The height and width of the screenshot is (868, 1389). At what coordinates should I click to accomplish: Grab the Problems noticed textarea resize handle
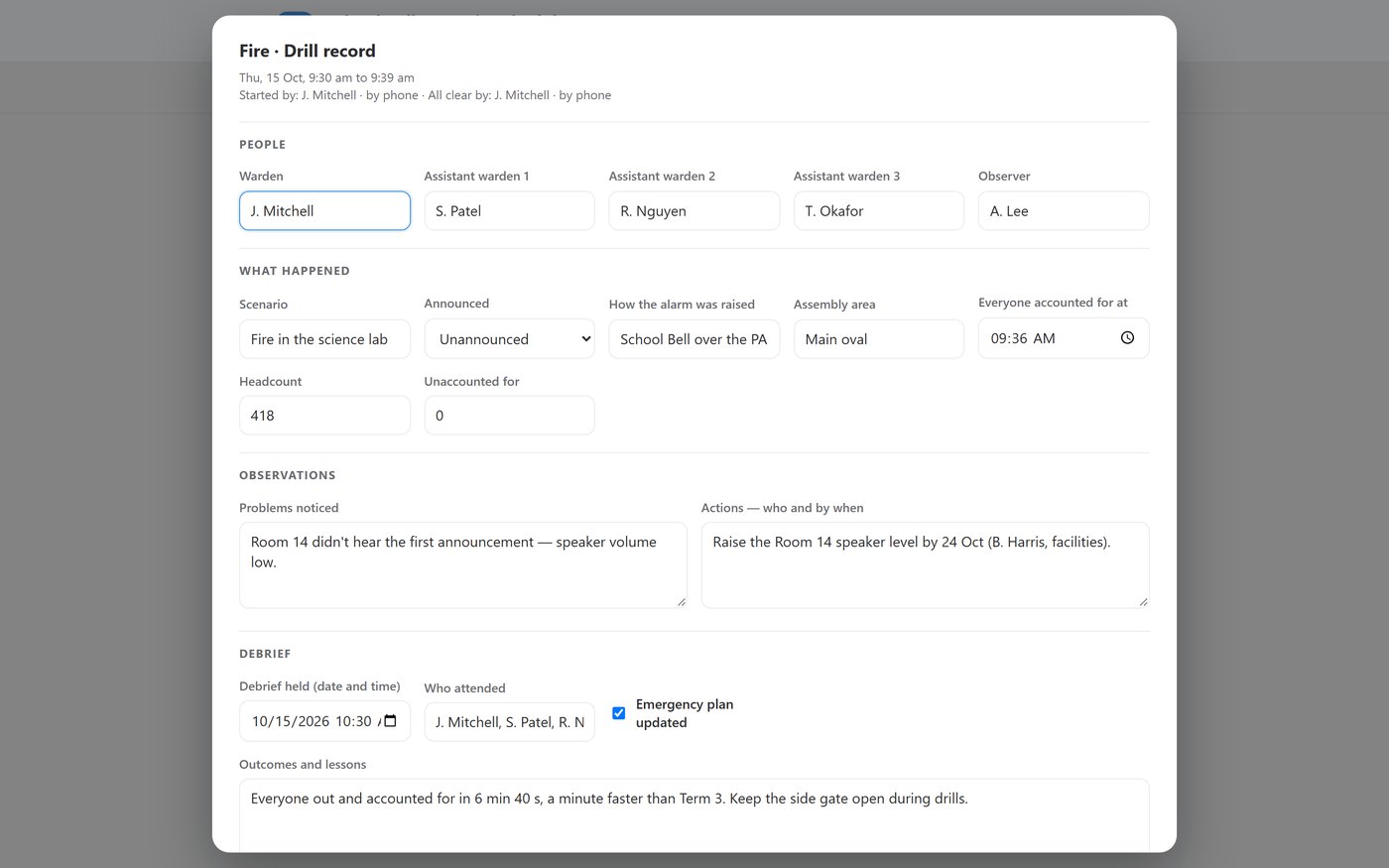(x=681, y=601)
